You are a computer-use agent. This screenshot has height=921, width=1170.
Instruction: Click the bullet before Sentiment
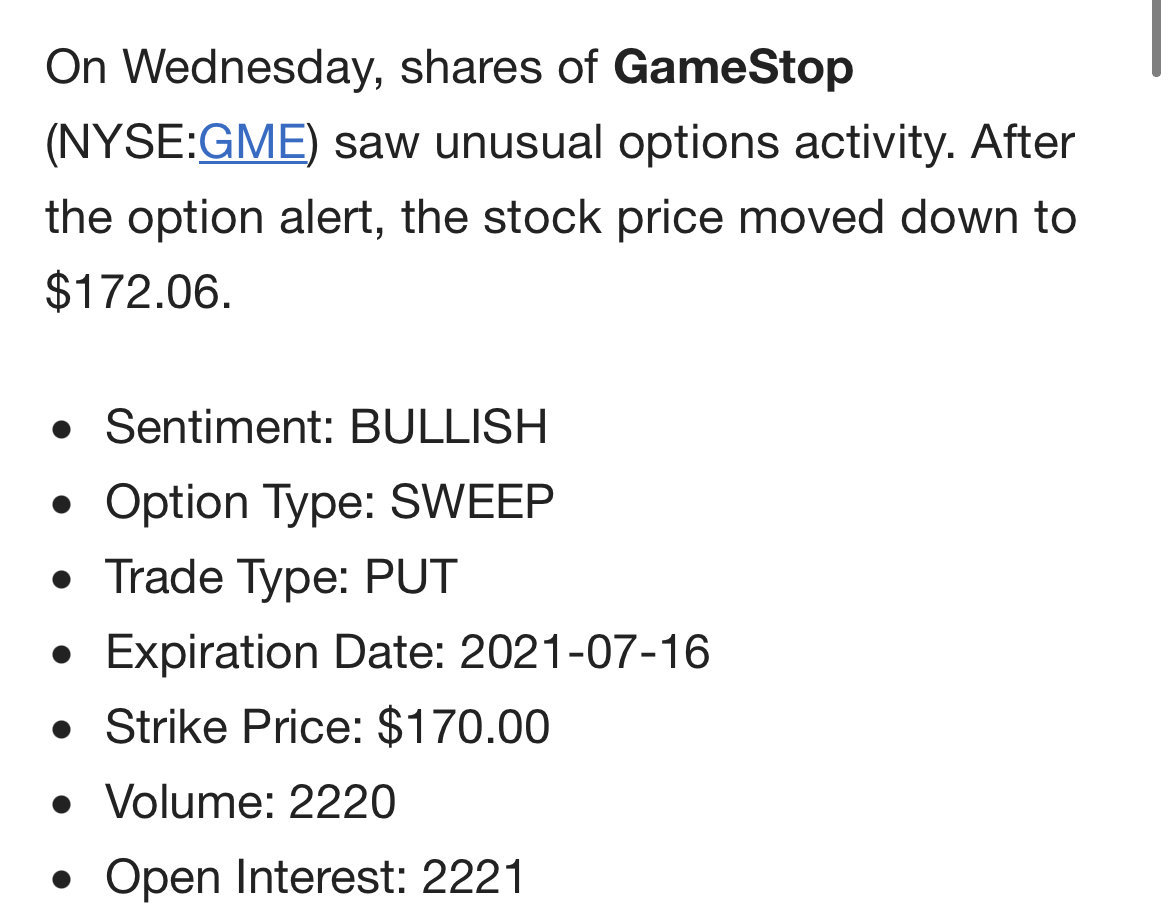click(x=62, y=429)
